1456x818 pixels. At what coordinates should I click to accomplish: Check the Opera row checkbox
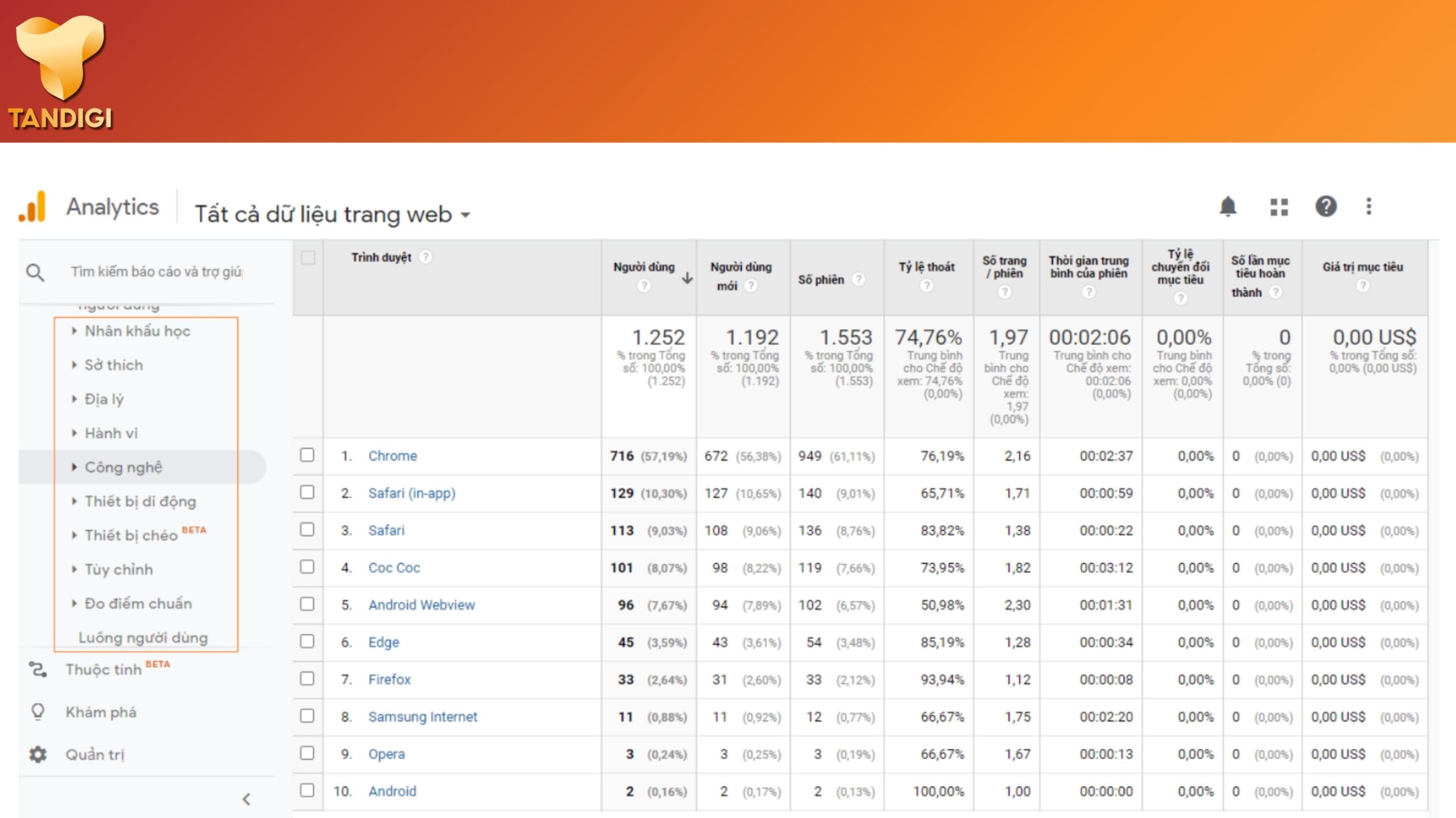pos(307,753)
